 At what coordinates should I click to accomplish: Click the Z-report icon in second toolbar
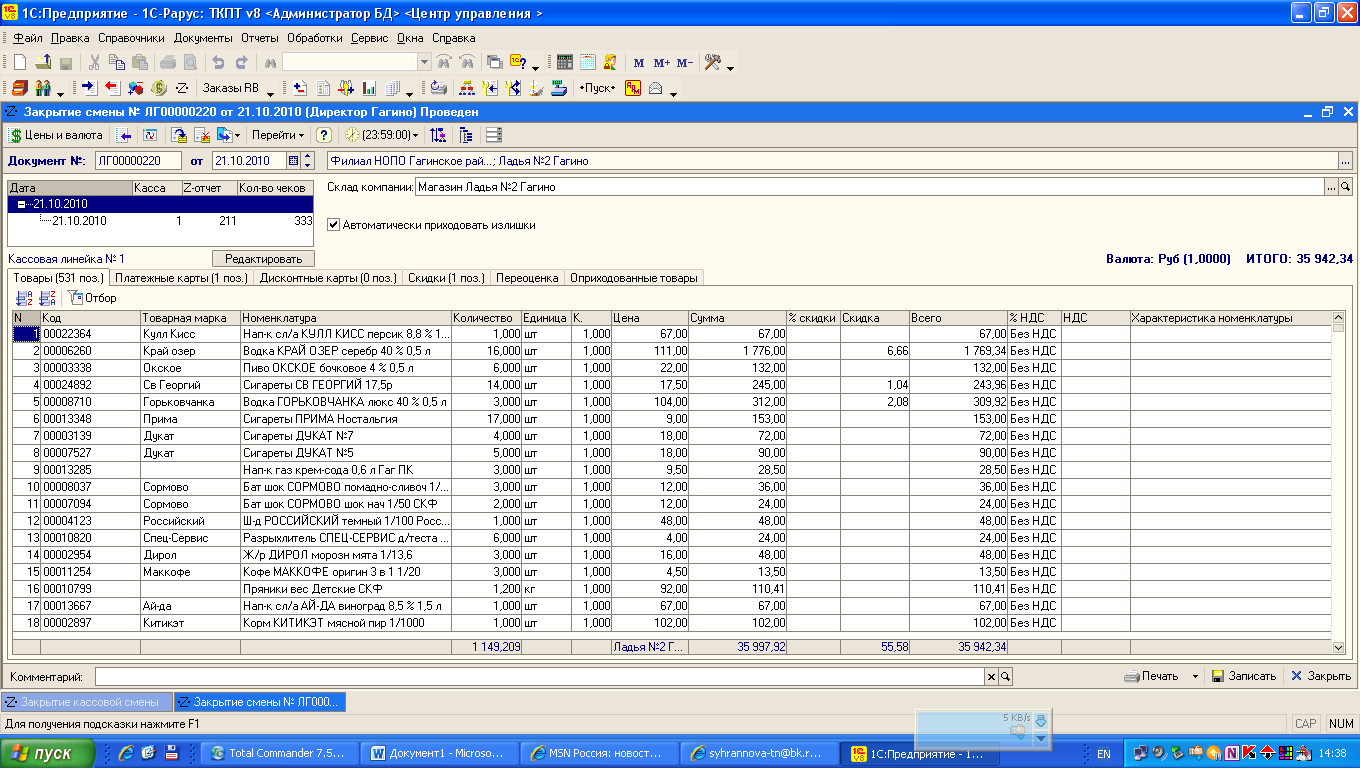coord(182,88)
